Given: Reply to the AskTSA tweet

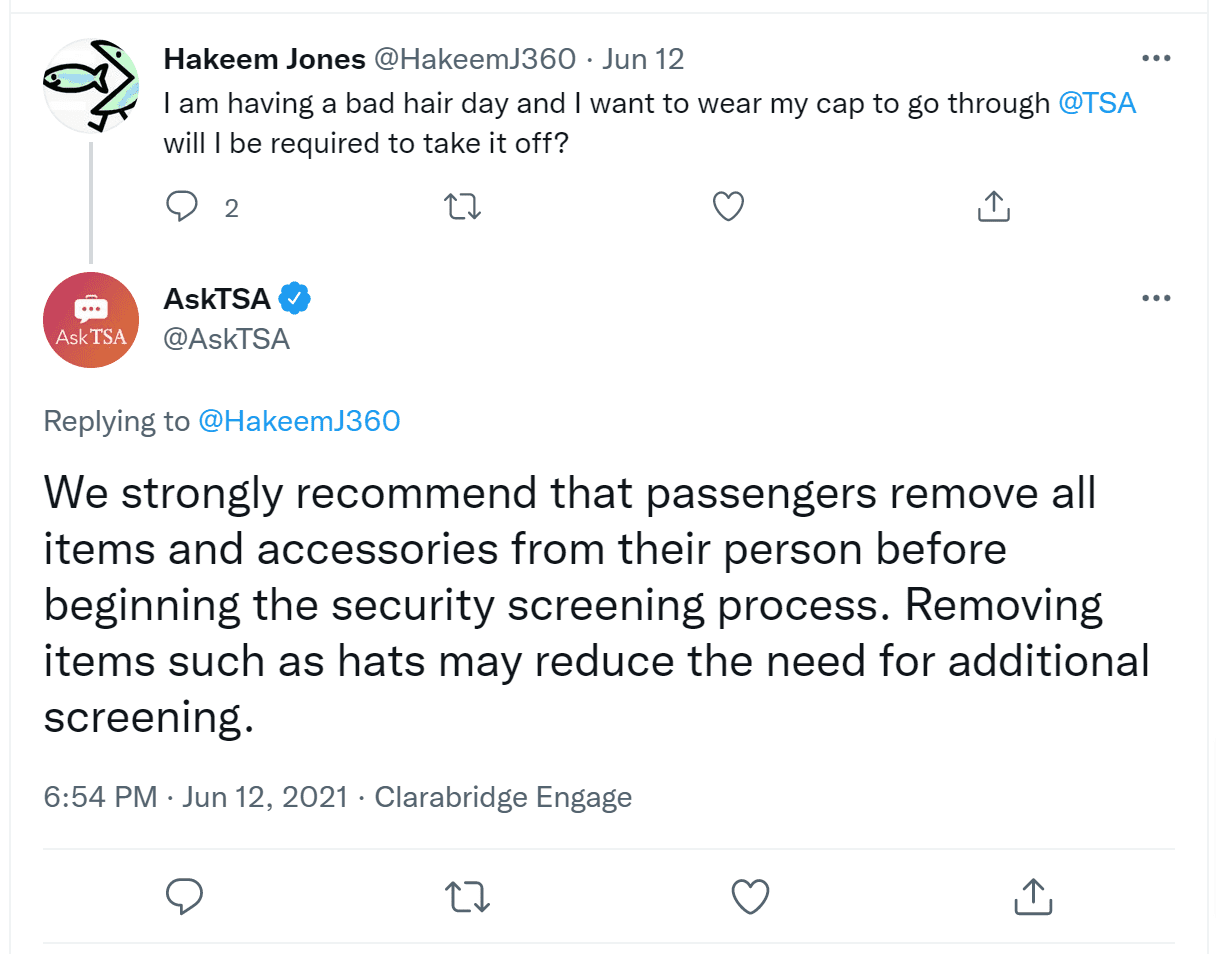Looking at the screenshot, I should [x=185, y=896].
